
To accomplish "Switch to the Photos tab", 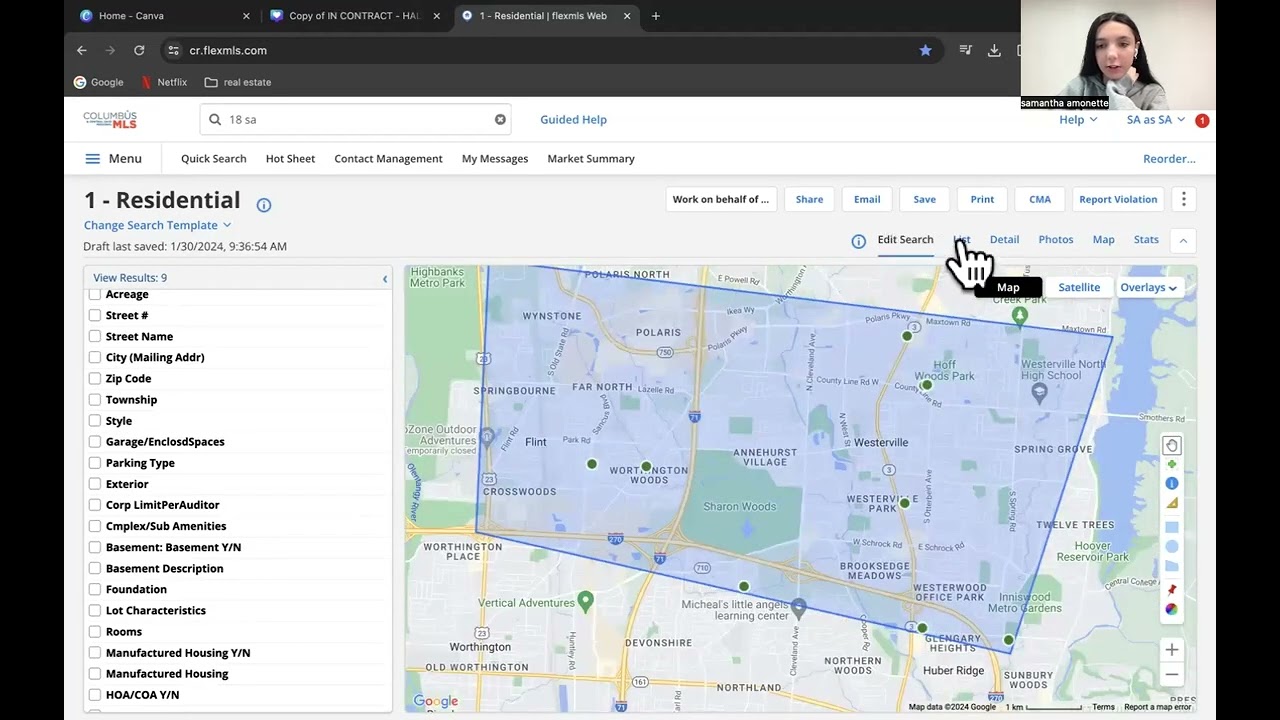I will coord(1055,240).
